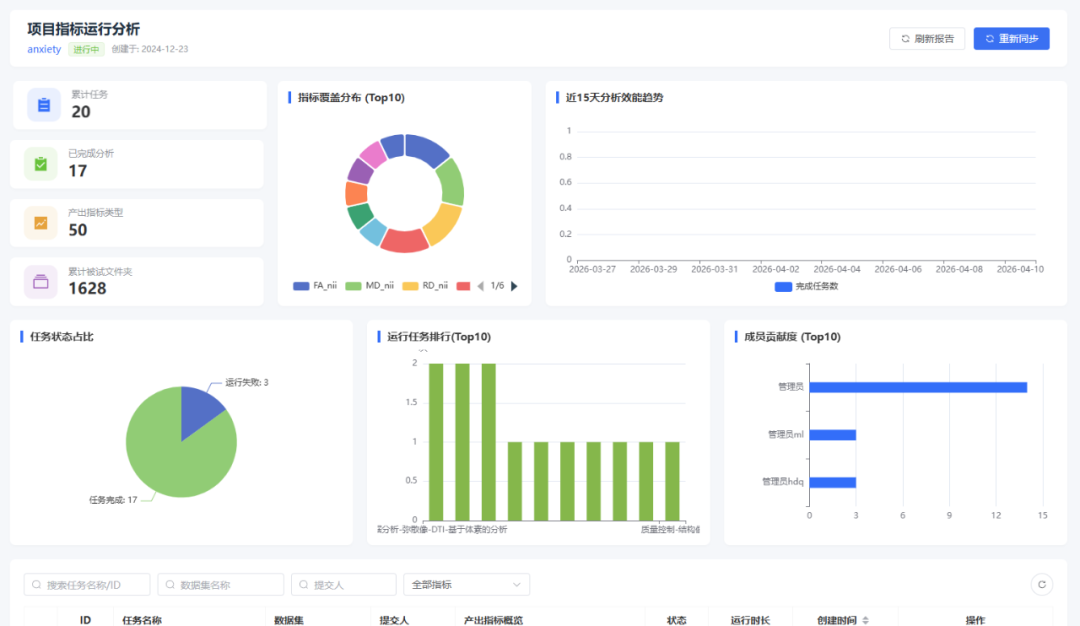Click the red donut chart segment
1080x626 pixels.
[405, 240]
